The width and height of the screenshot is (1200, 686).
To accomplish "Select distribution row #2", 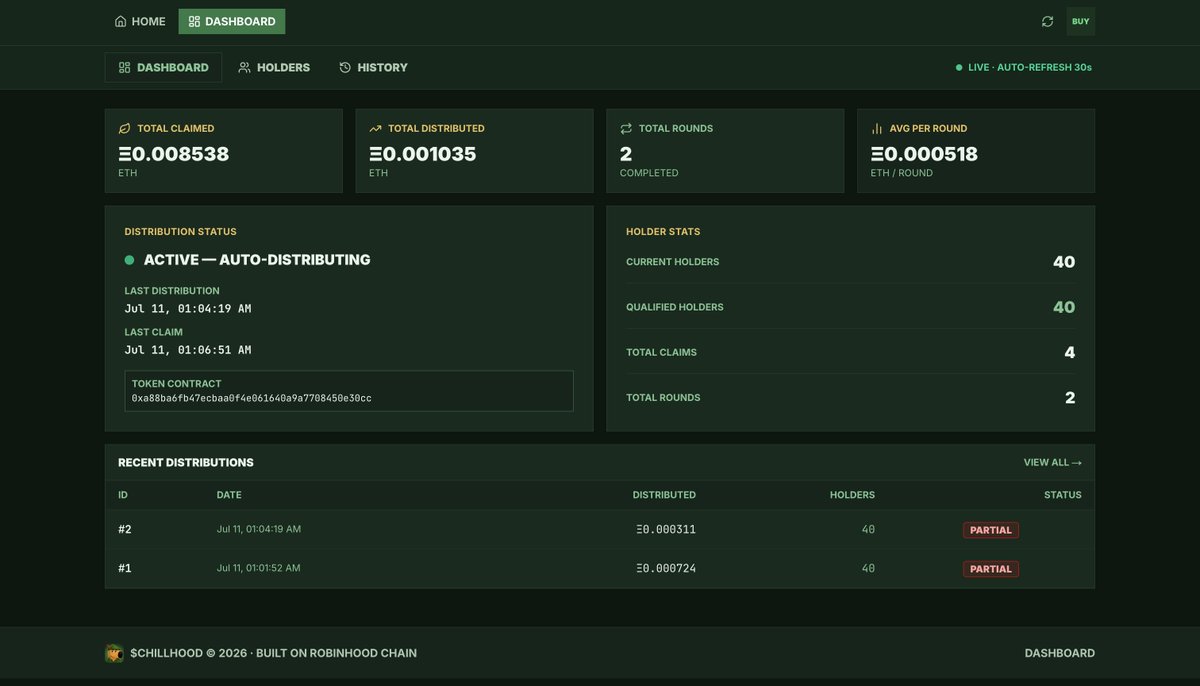I will 600,530.
